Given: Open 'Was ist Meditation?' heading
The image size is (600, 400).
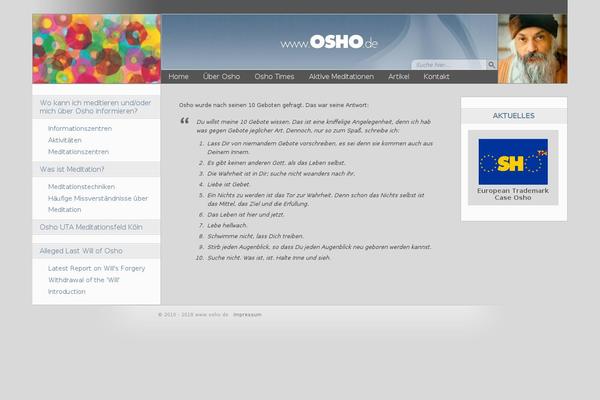Looking at the screenshot, I should point(72,169).
